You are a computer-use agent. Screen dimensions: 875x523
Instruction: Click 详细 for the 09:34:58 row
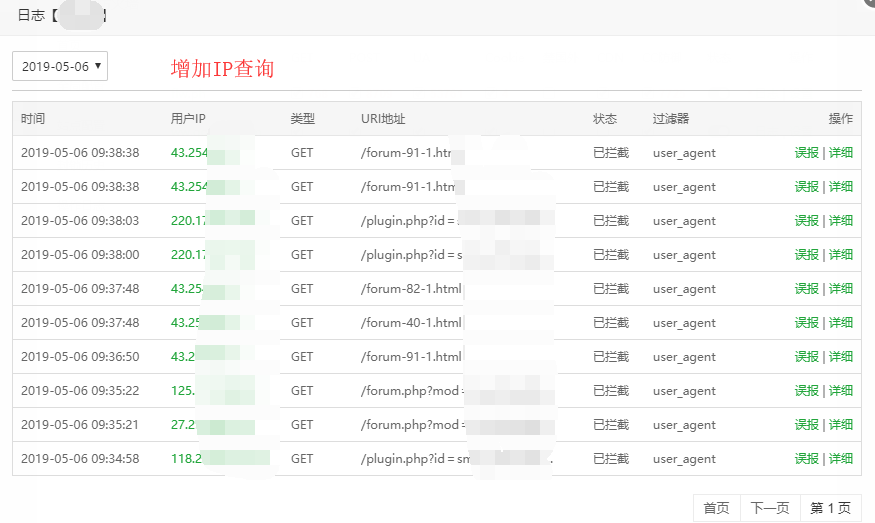(x=840, y=459)
